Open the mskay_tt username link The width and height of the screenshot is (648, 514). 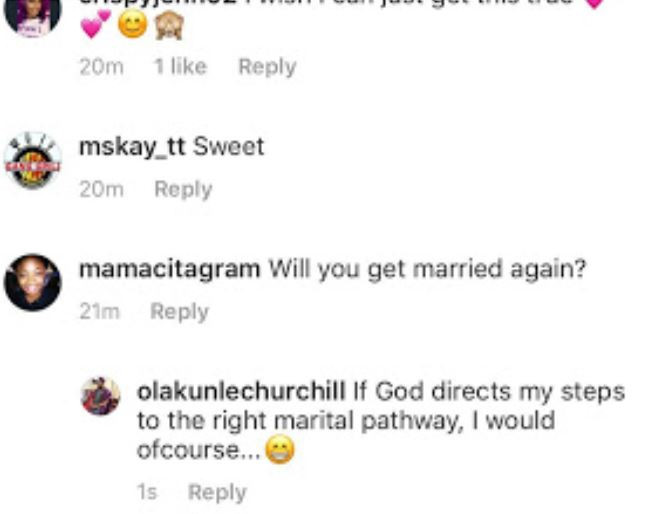(x=131, y=147)
